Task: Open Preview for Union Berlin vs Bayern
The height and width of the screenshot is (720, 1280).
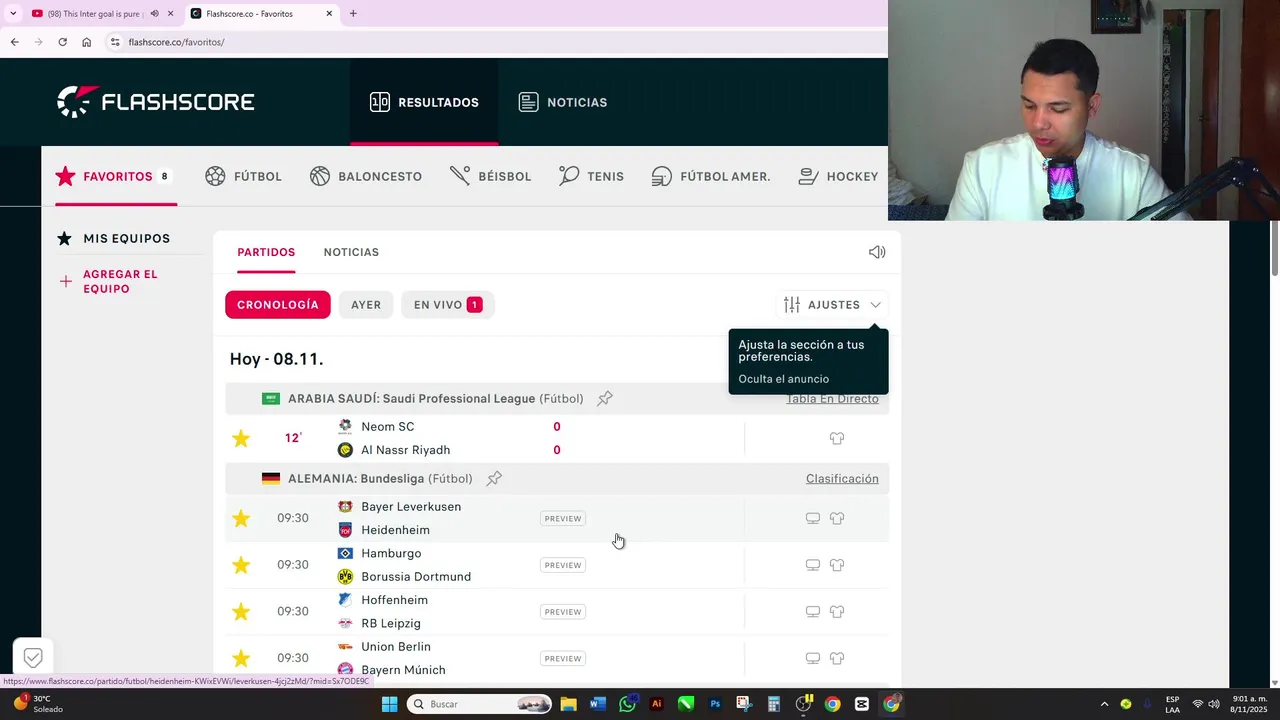Action: coord(562,658)
